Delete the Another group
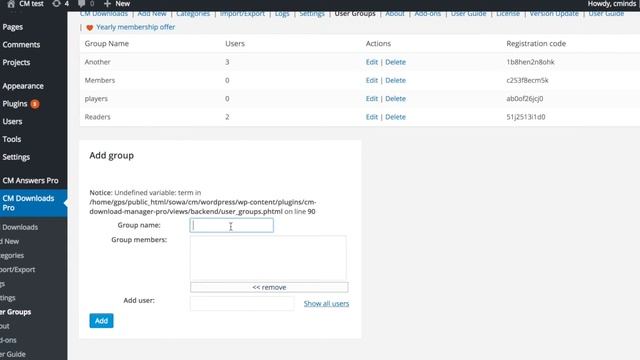 396,62
